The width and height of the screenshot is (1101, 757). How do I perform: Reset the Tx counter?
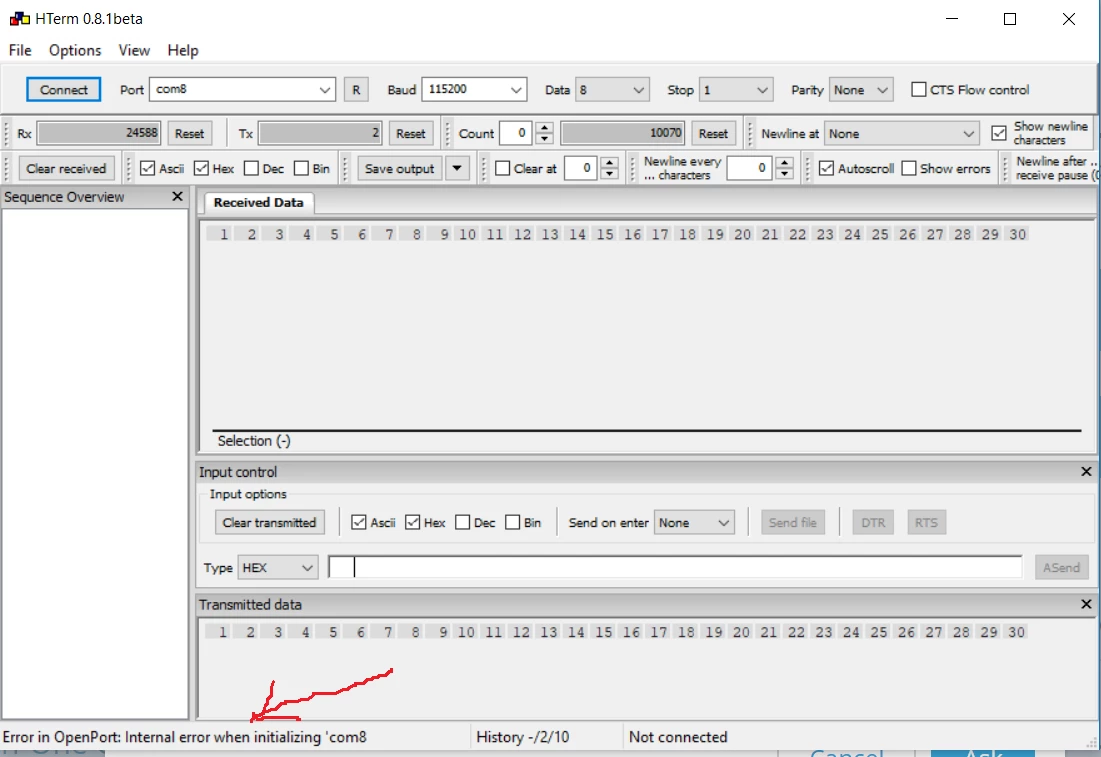click(x=410, y=133)
